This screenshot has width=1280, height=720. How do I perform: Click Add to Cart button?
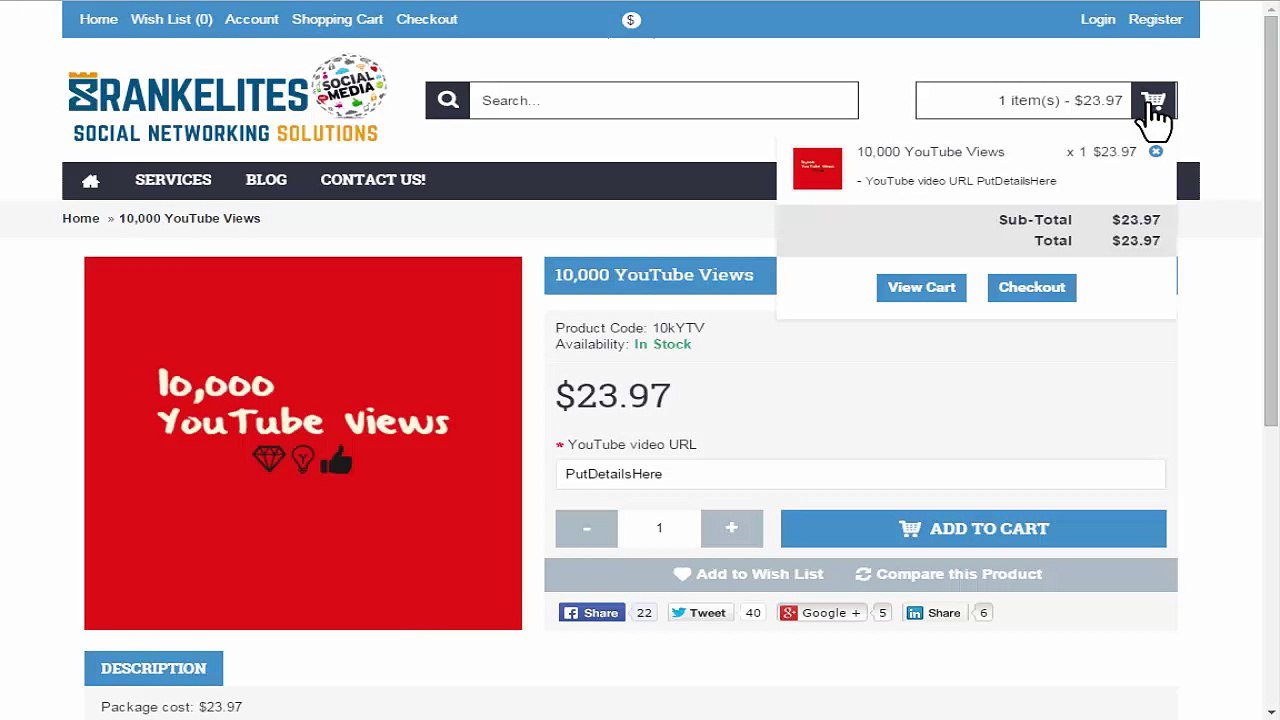pos(973,528)
